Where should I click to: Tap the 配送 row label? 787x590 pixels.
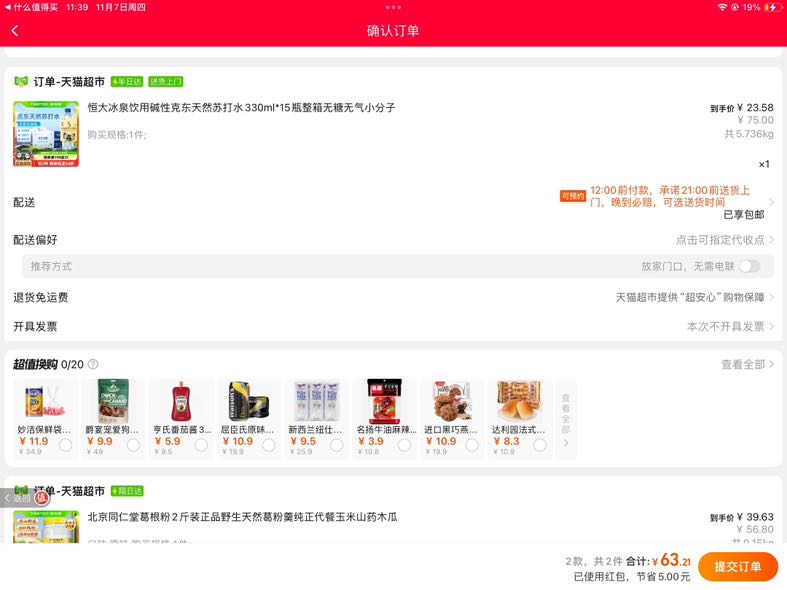(x=24, y=202)
